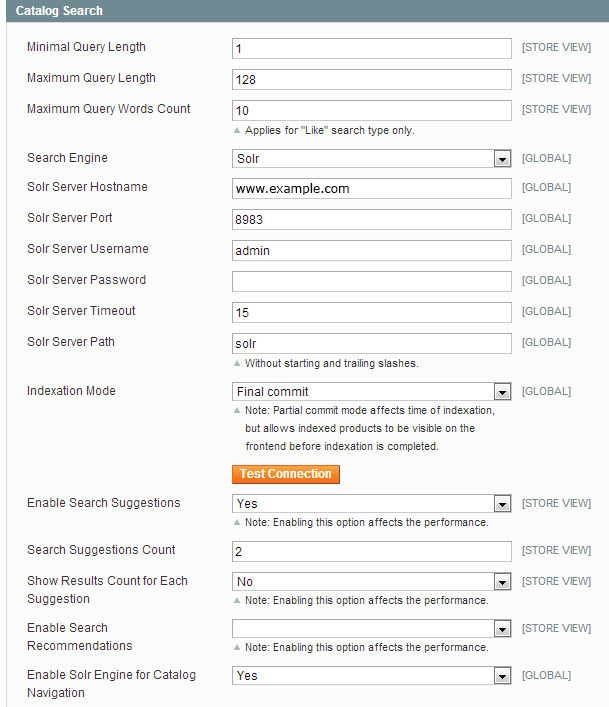Open Enable Solr Engine for Catalog Navigation dropdown
This screenshot has width=609, height=707.
371,676
